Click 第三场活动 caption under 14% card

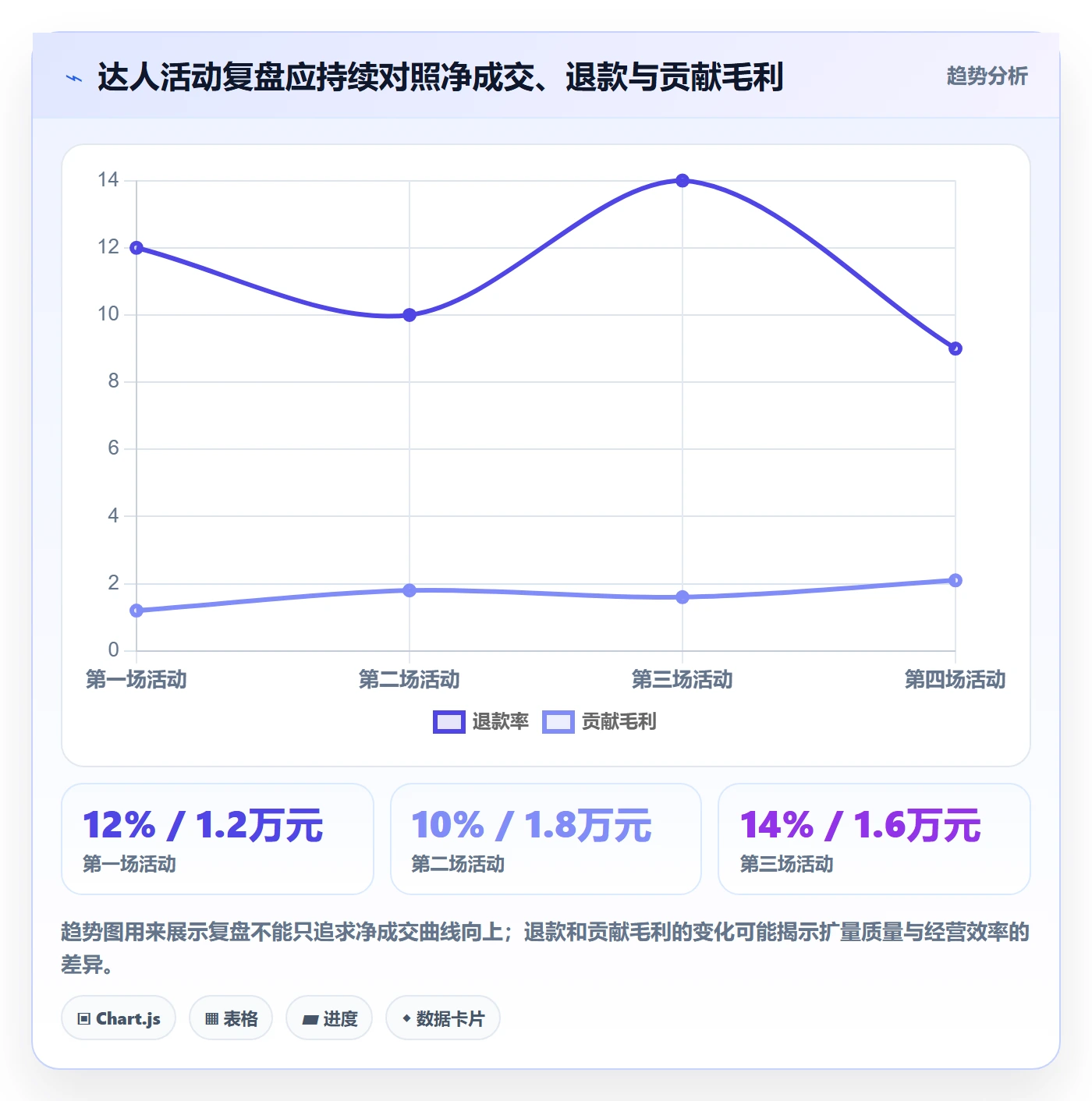tap(786, 864)
